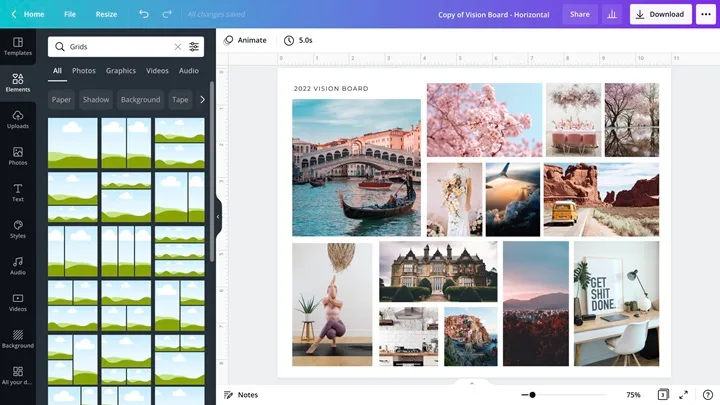Click the elements panel scrollbar
720x405 pixels.
click(x=212, y=172)
